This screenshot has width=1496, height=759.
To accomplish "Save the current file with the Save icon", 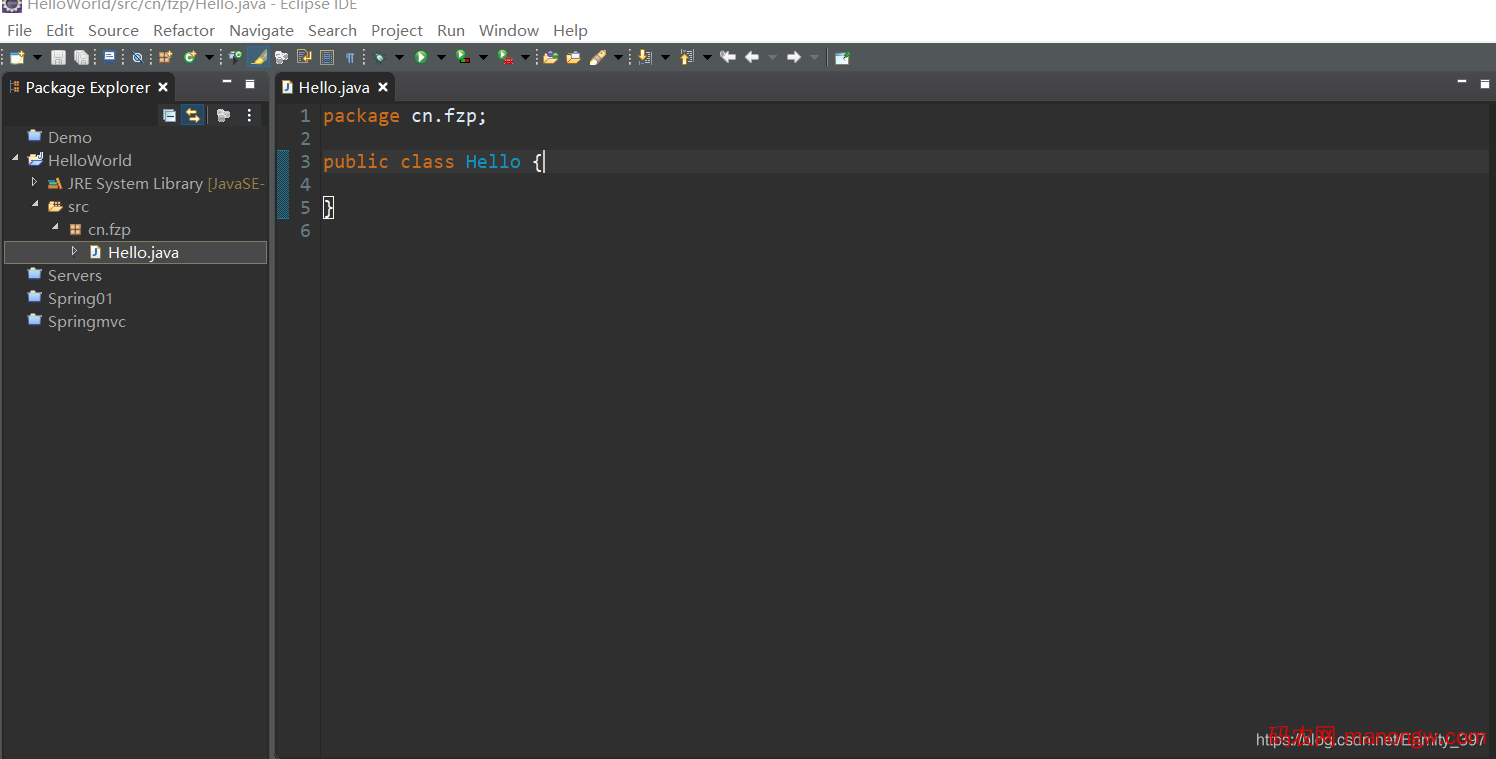I will coord(57,57).
